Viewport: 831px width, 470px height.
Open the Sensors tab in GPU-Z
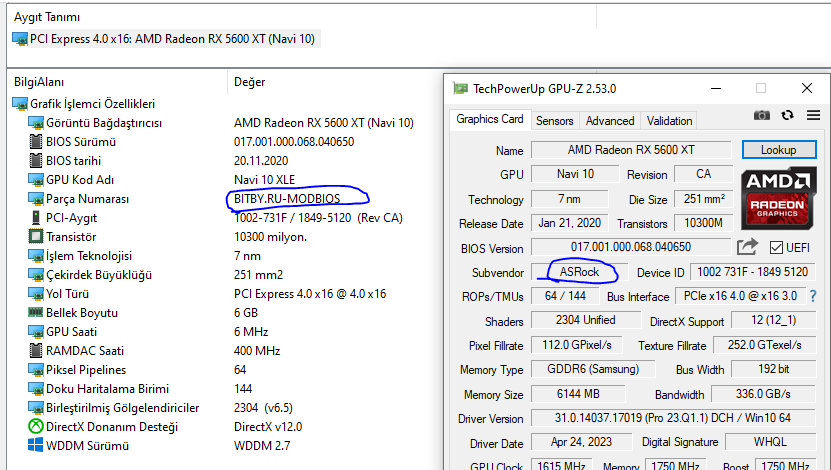554,121
